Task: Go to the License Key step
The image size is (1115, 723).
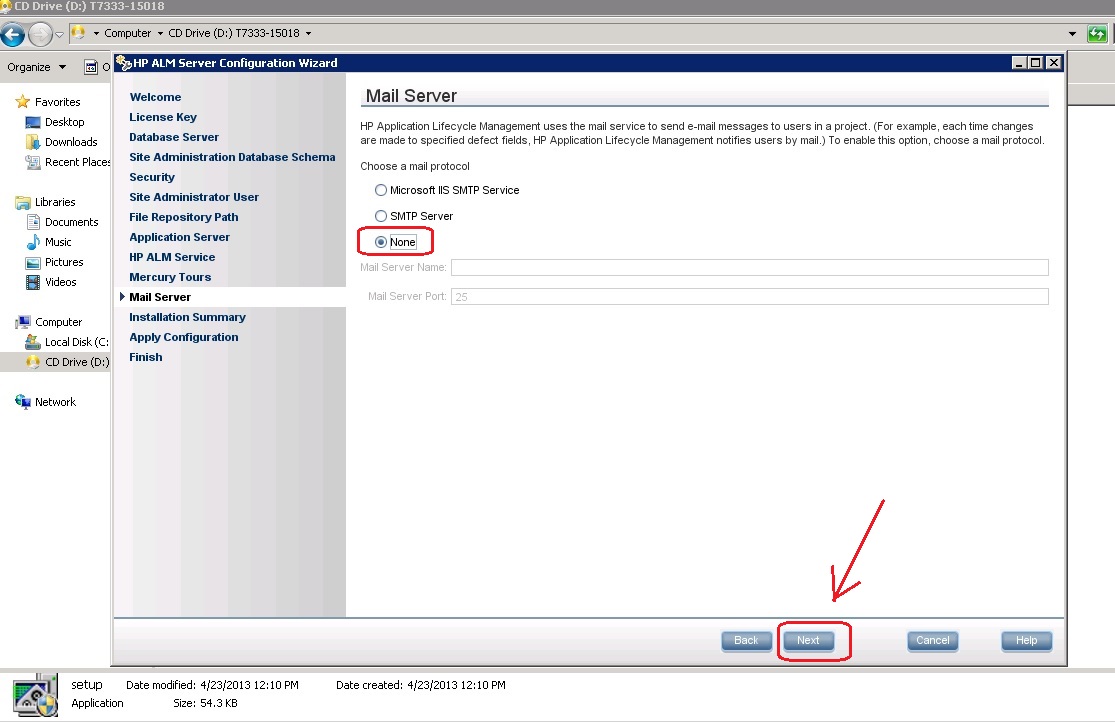Action: click(x=163, y=117)
